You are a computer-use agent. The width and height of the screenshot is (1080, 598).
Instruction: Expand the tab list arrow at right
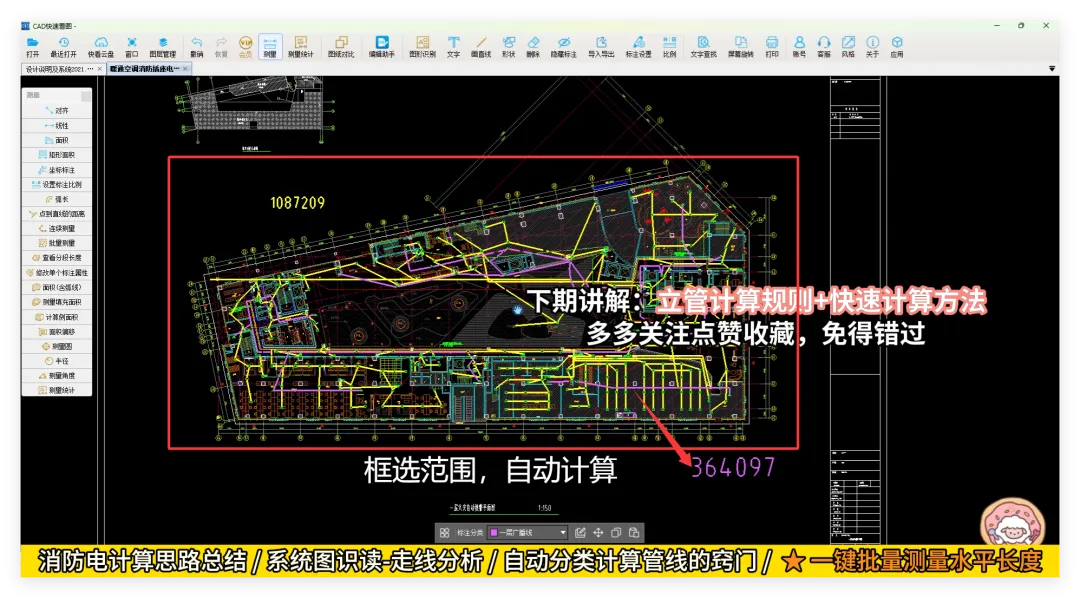coord(1052,69)
